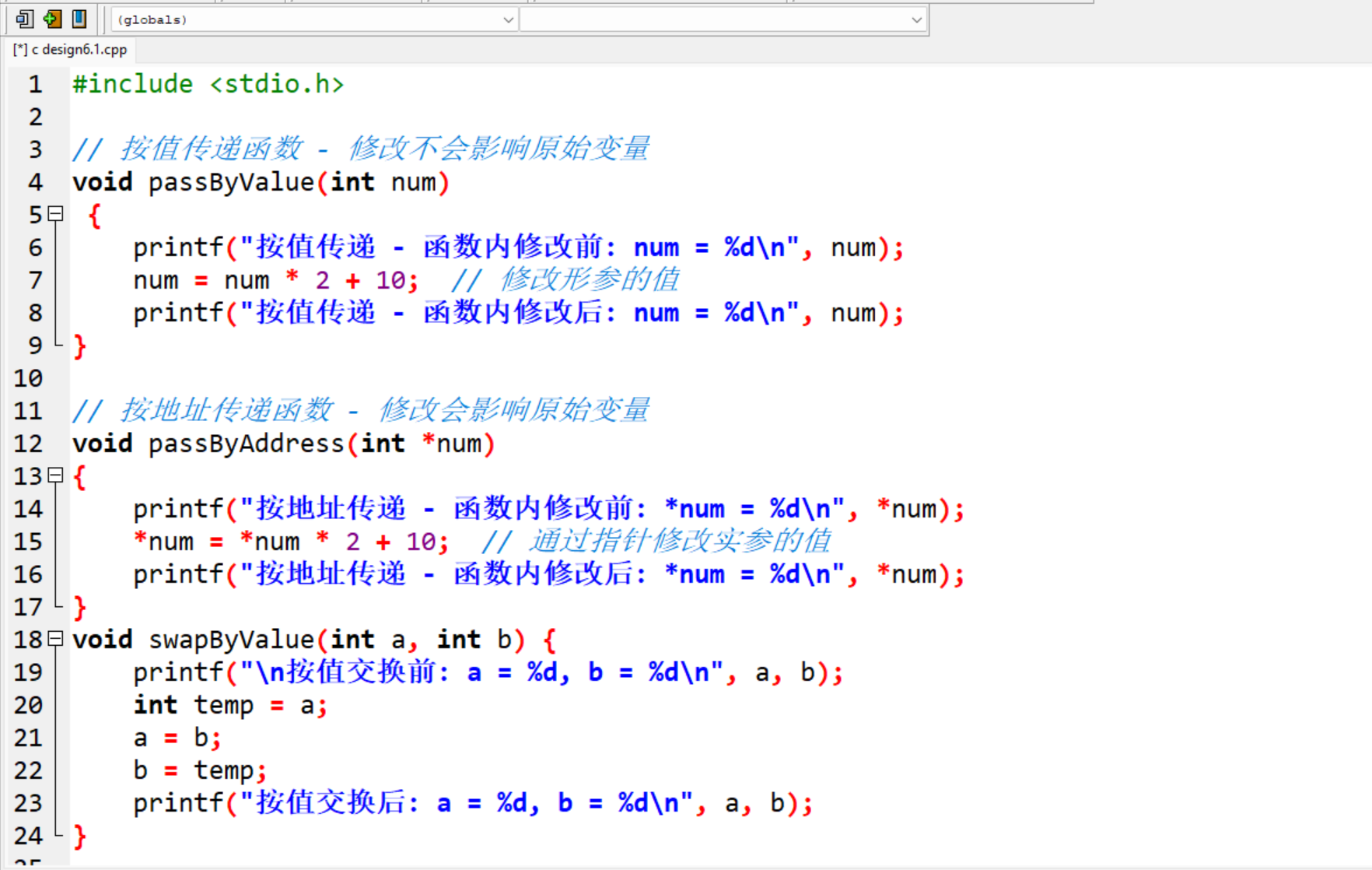Click the orange add-file icon in the toolbar
The height and width of the screenshot is (870, 1372).
[51, 19]
